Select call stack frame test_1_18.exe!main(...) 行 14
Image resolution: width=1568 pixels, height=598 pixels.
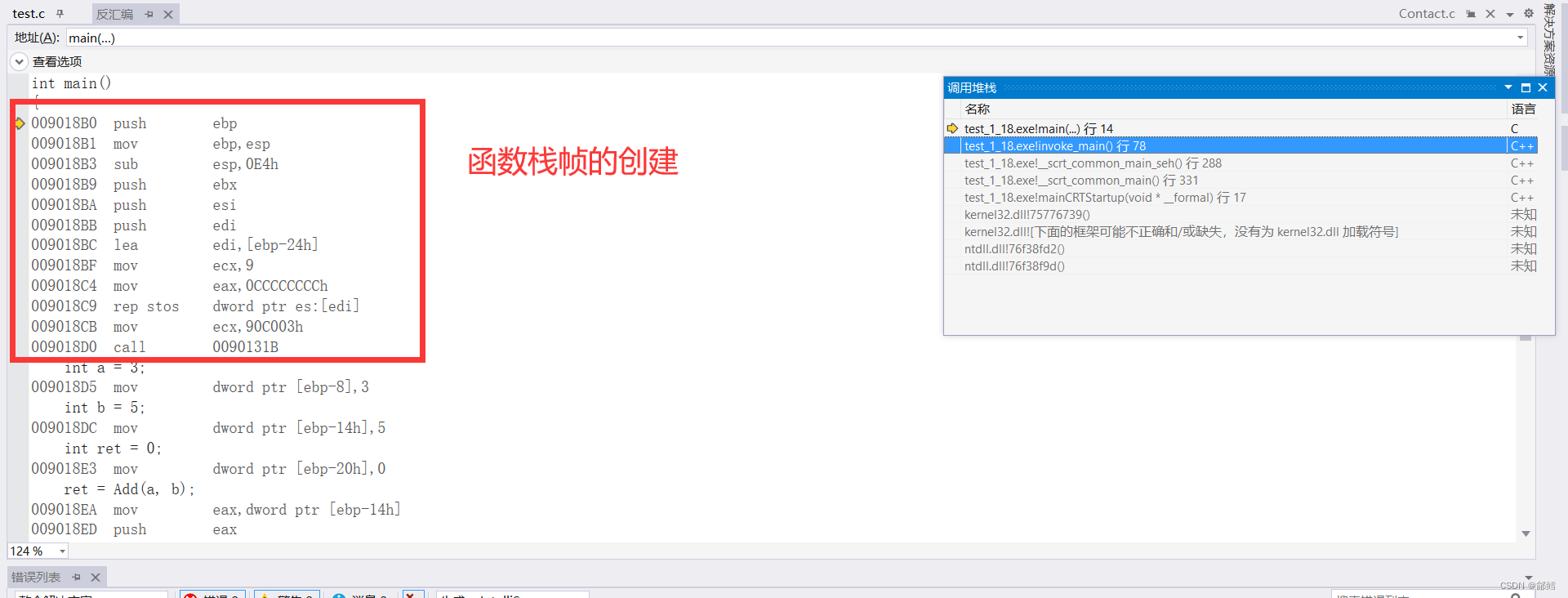[x=1038, y=128]
